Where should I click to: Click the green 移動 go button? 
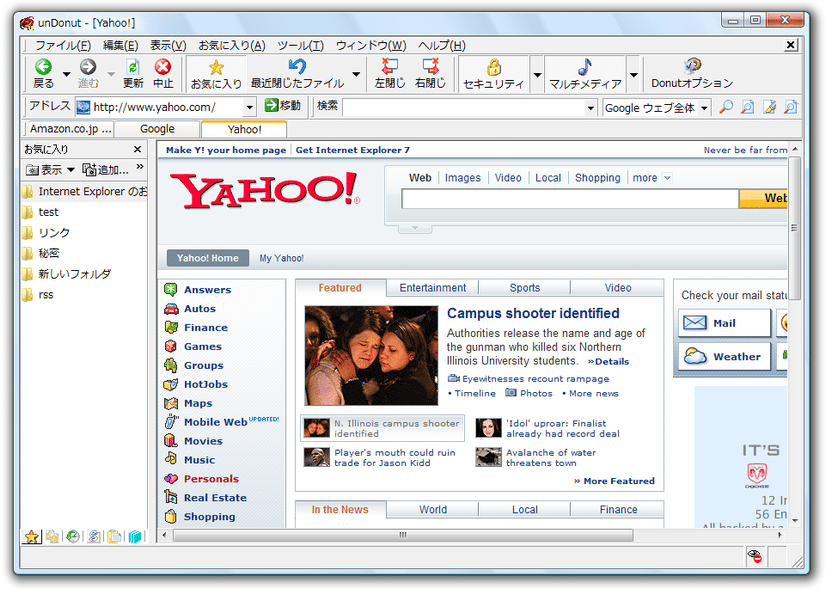click(x=282, y=105)
